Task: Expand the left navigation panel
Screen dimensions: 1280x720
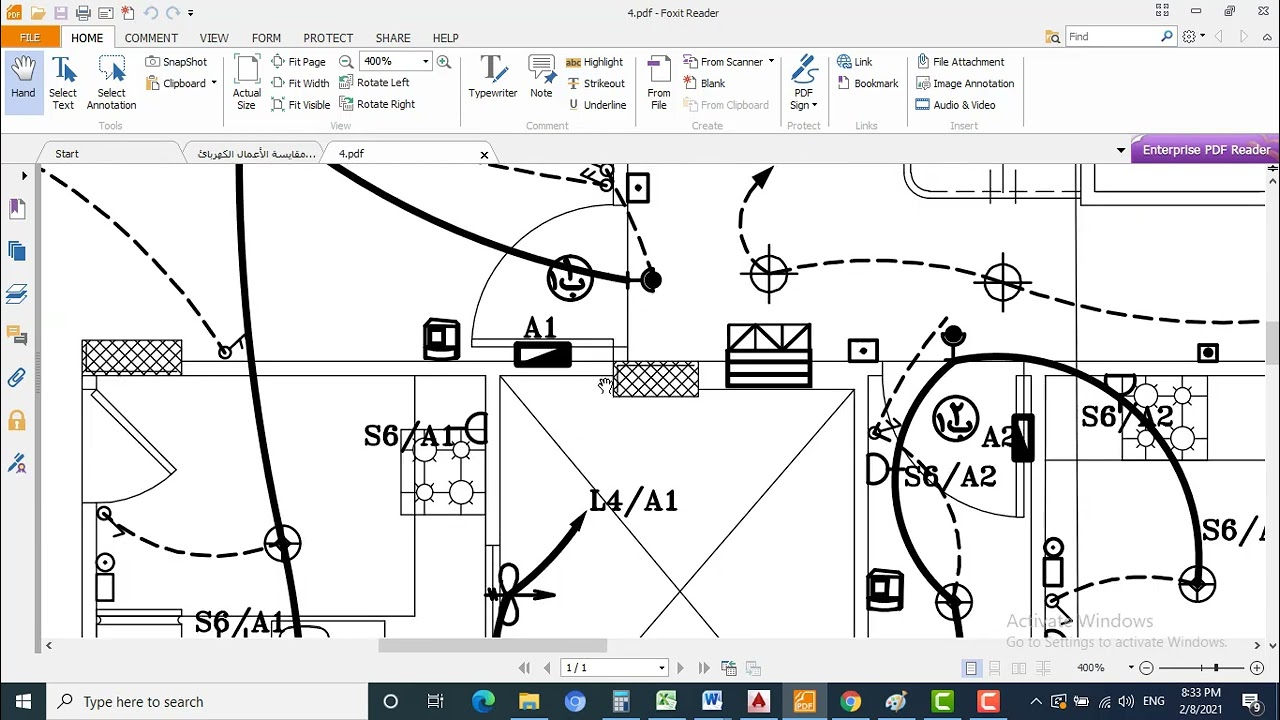Action: click(x=24, y=176)
